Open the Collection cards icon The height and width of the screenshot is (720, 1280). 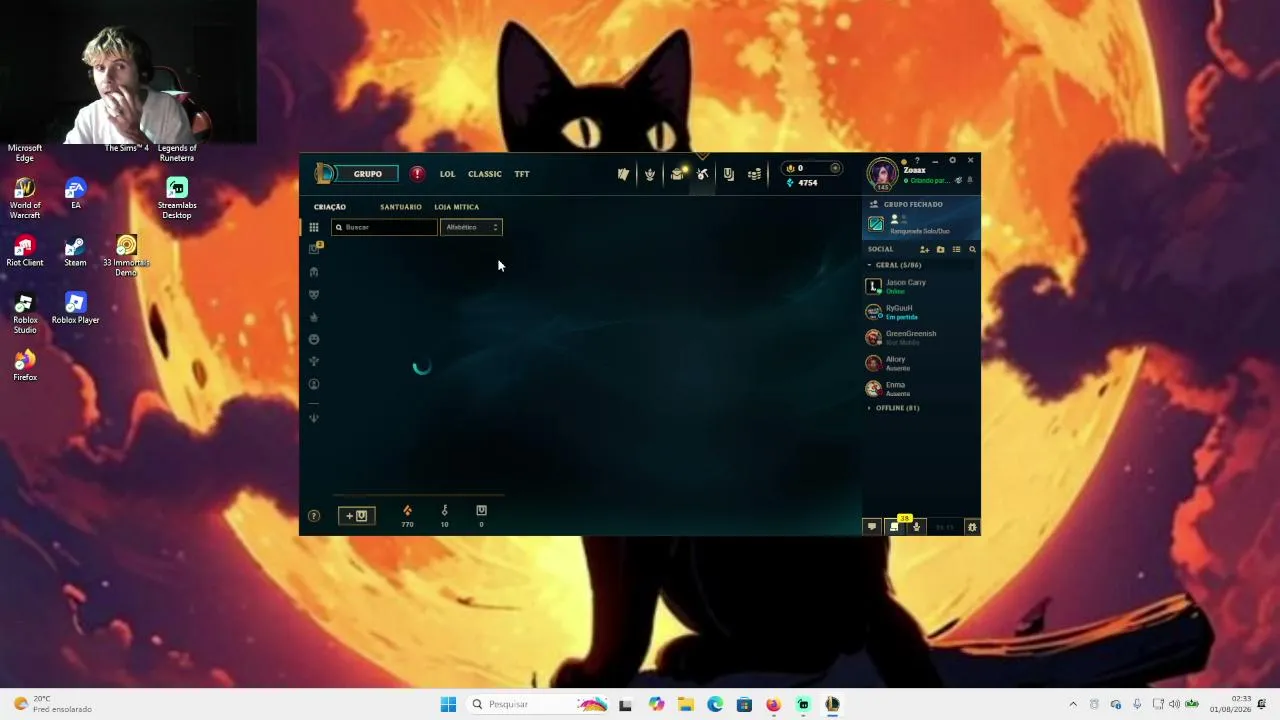pyautogui.click(x=623, y=174)
